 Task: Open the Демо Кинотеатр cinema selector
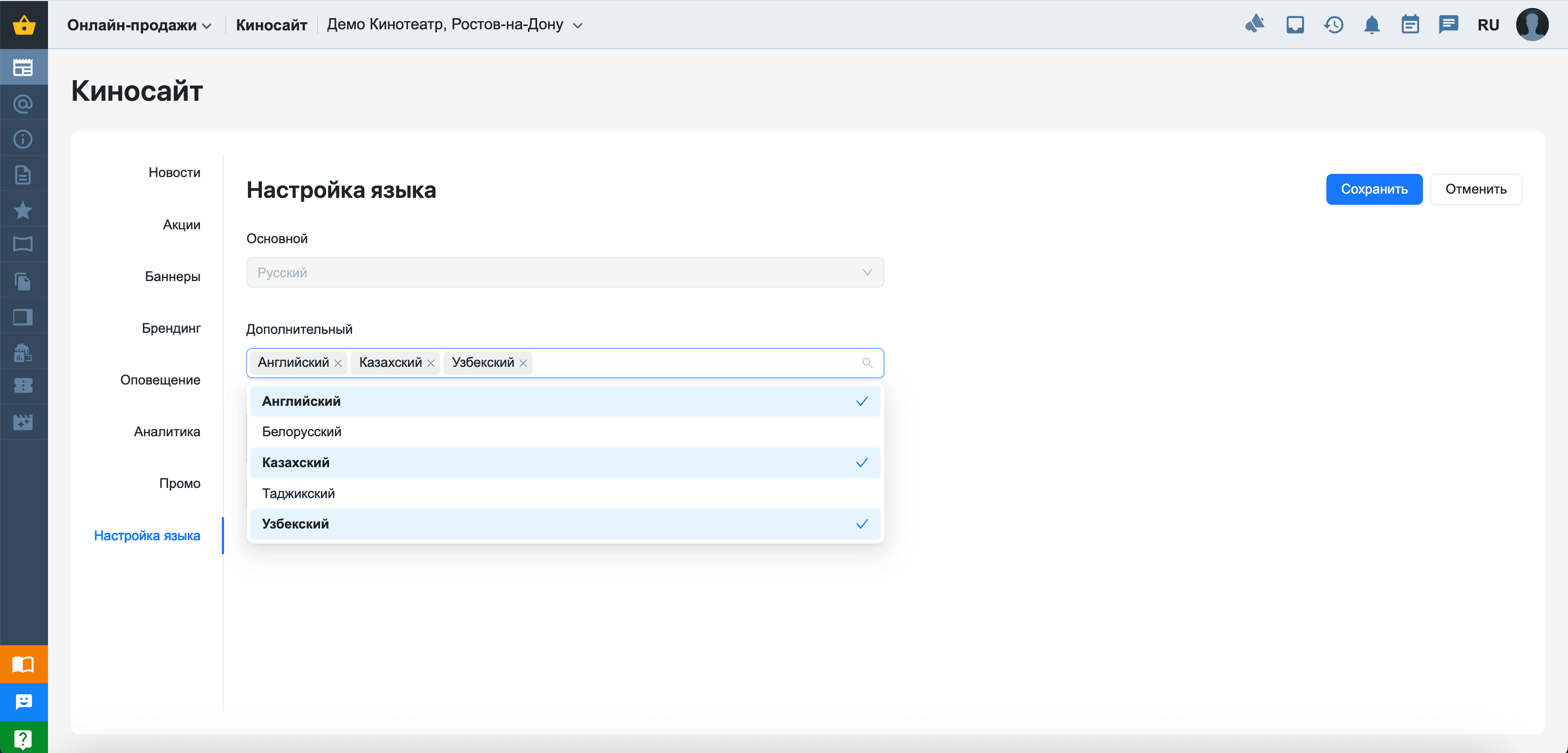click(x=454, y=25)
